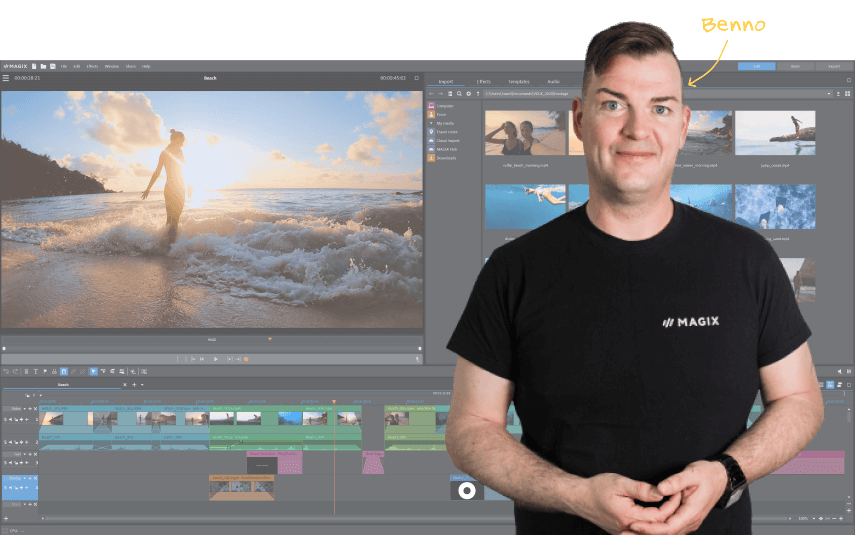This screenshot has height=536, width=856.
Task: Click the orange playhead marker on timeline ruler
Action: 334,402
